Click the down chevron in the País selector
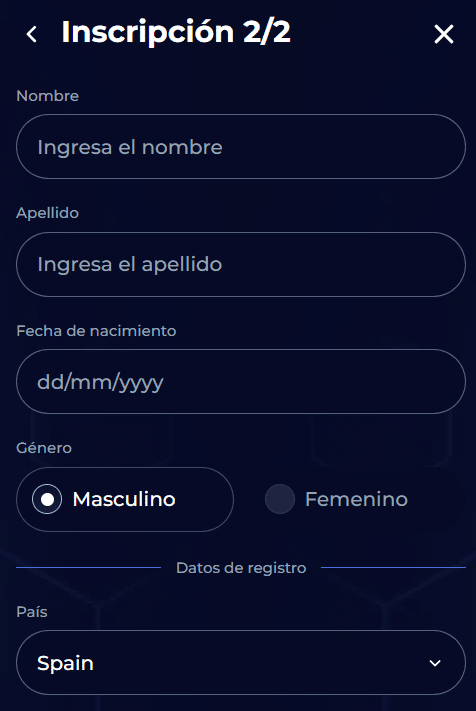 click(435, 663)
